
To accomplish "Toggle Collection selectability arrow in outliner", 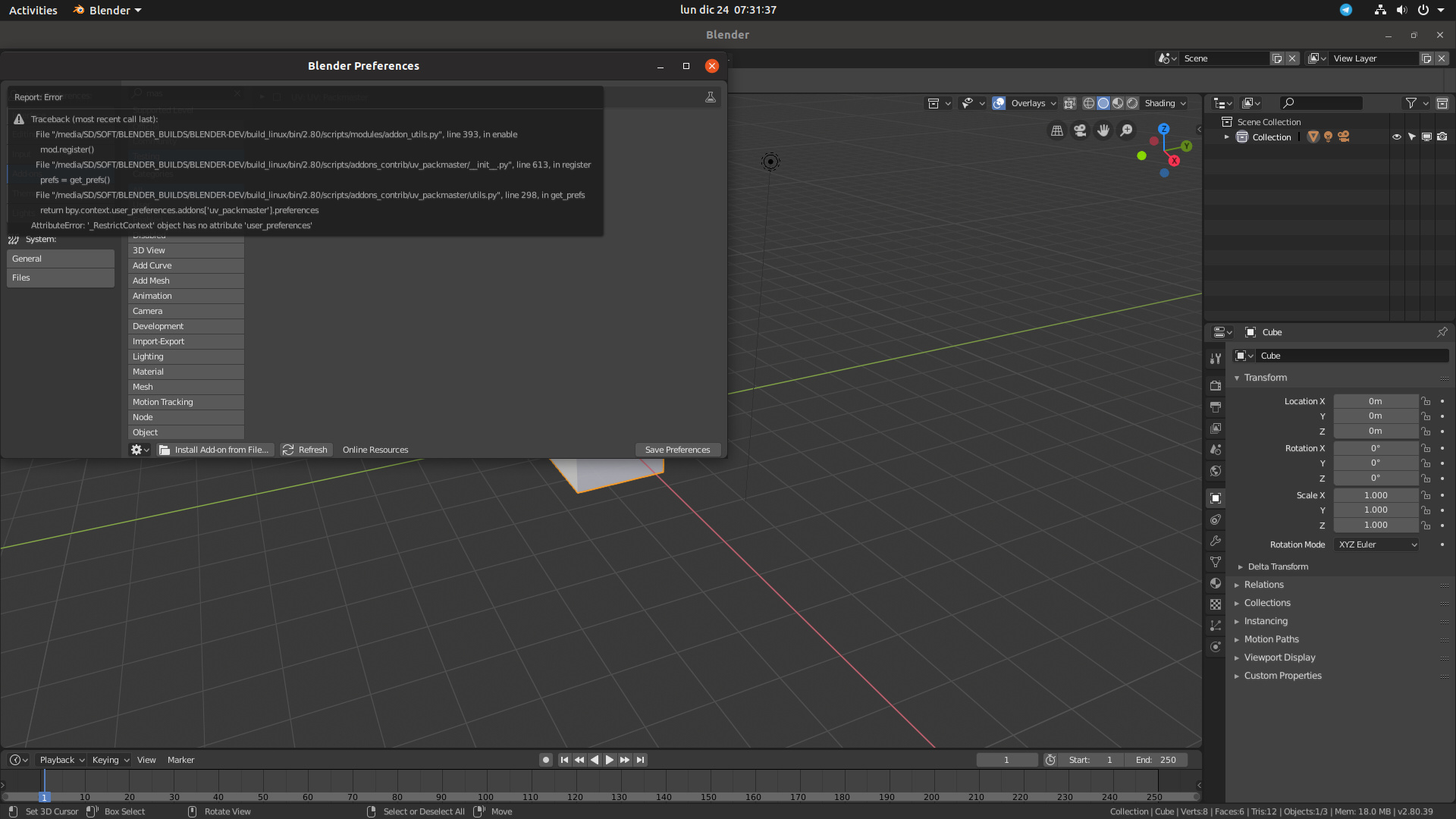I will (x=1411, y=137).
